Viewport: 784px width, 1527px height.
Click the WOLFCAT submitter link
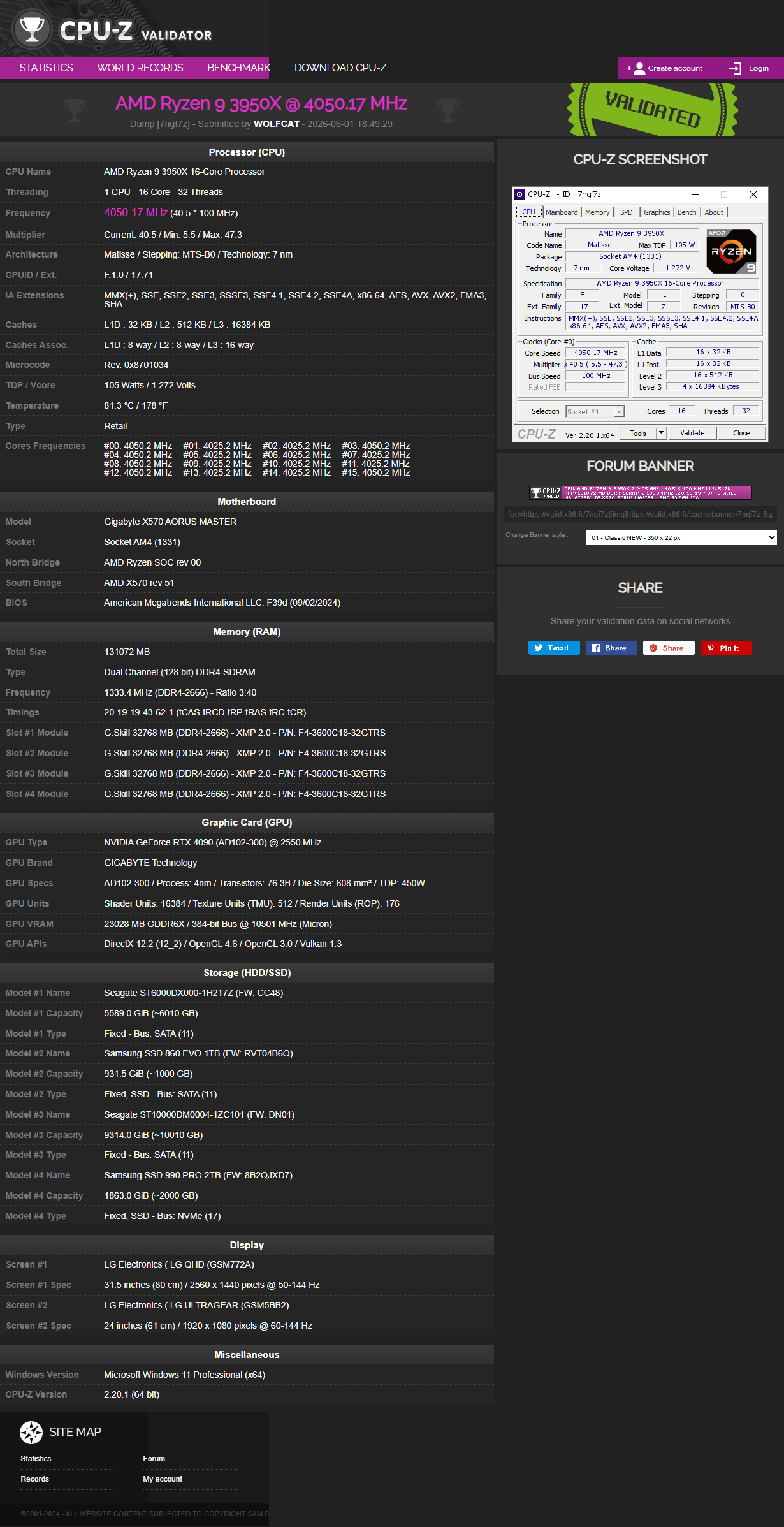click(x=277, y=124)
